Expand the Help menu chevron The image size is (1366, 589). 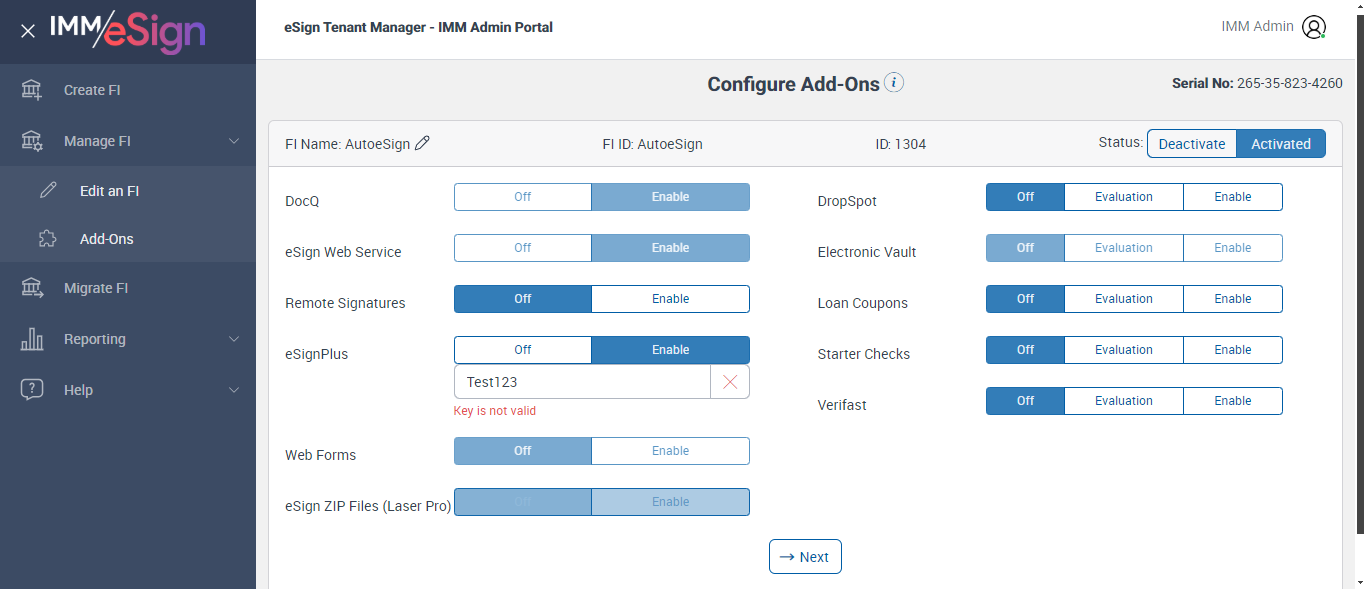pyautogui.click(x=234, y=390)
